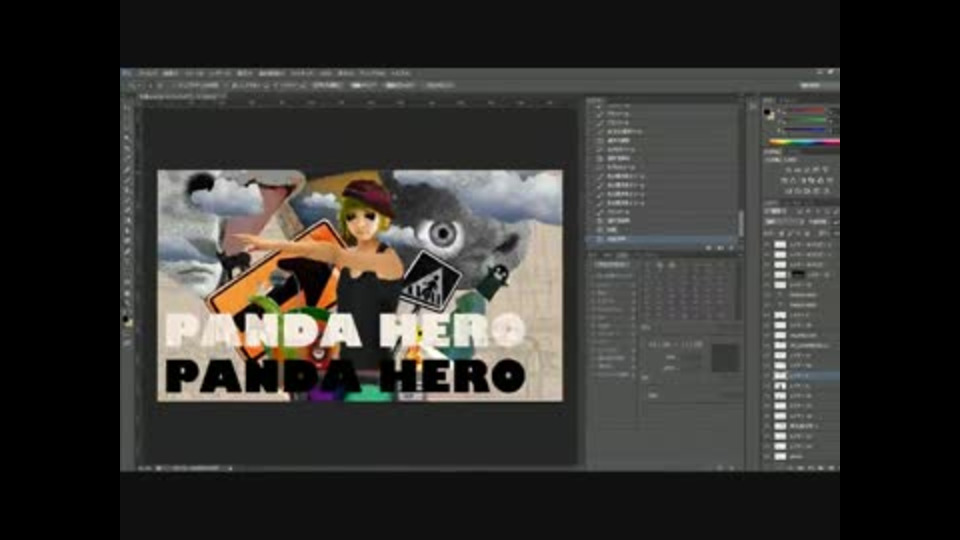Create new snapshot in History panel

click(721, 248)
